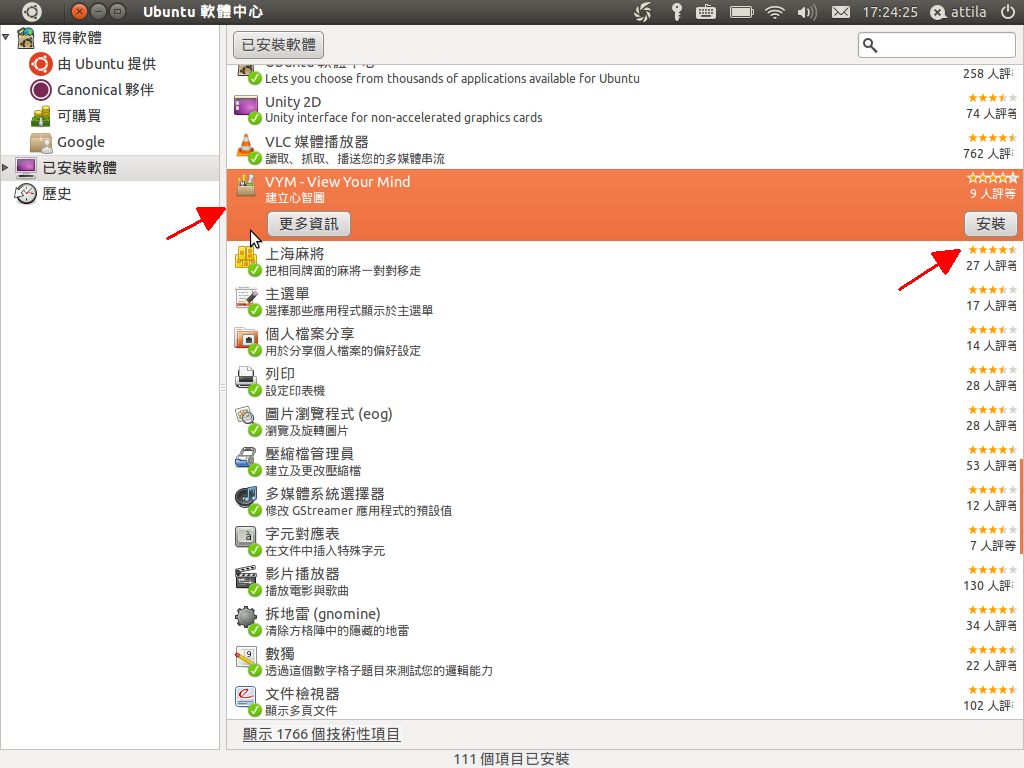Image resolution: width=1024 pixels, height=768 pixels.
Task: Click the star rating of VYM
Action: (x=992, y=178)
